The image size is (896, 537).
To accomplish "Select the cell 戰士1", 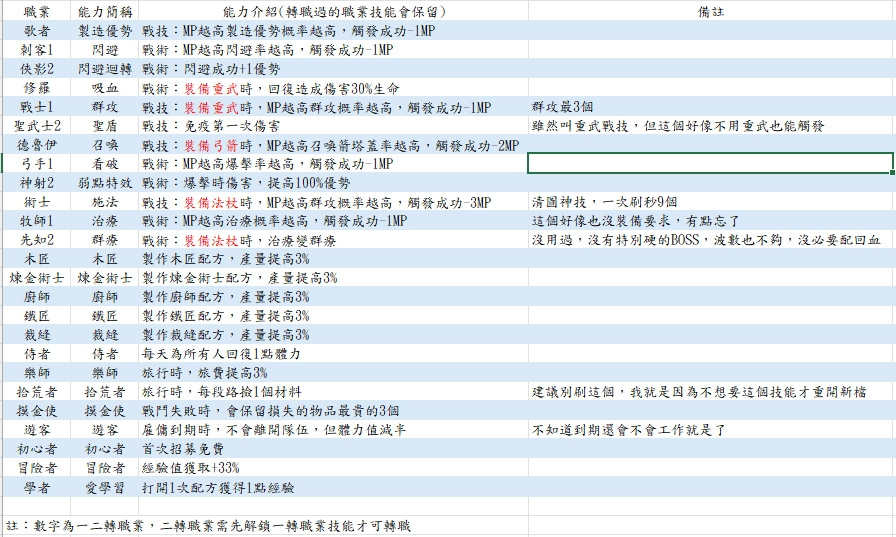I will click(x=37, y=106).
